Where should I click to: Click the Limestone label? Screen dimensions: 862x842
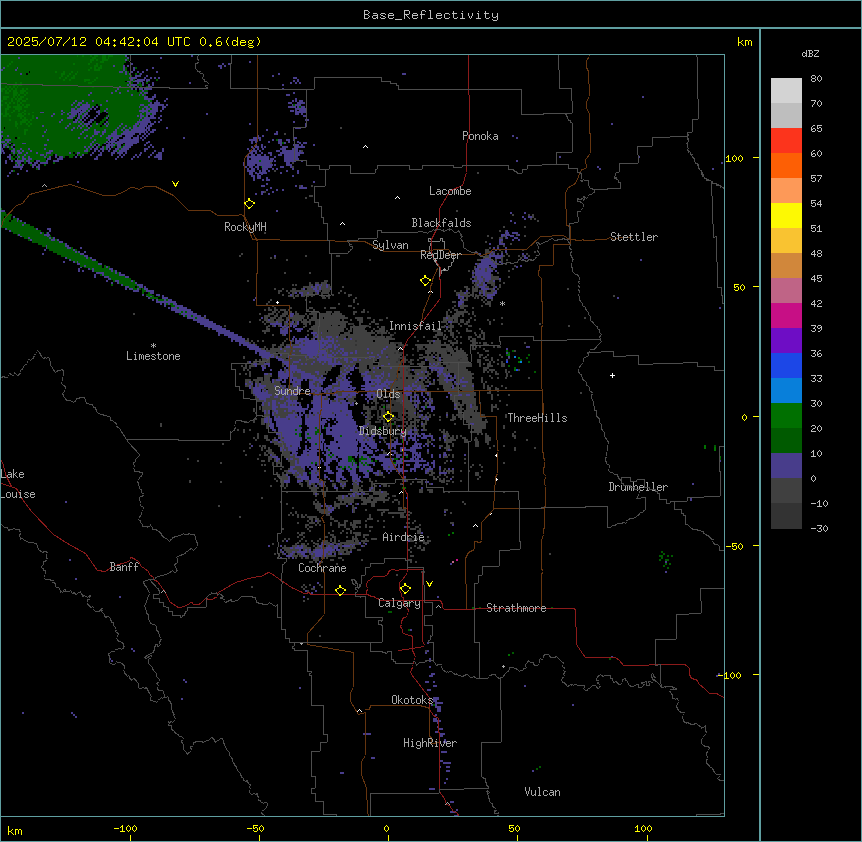click(153, 356)
